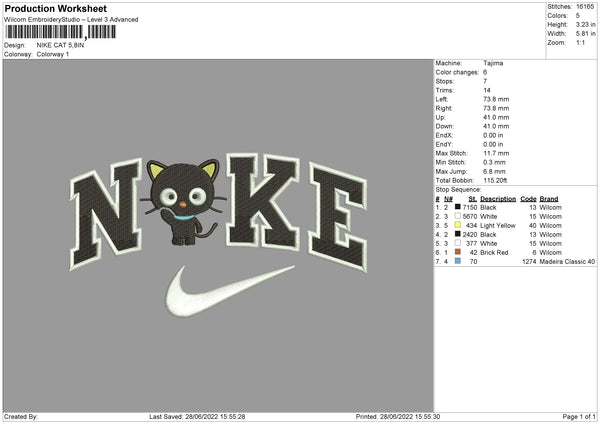The height and width of the screenshot is (424, 600).
Task: Click the "Left:" label
Action: (x=442, y=99)
